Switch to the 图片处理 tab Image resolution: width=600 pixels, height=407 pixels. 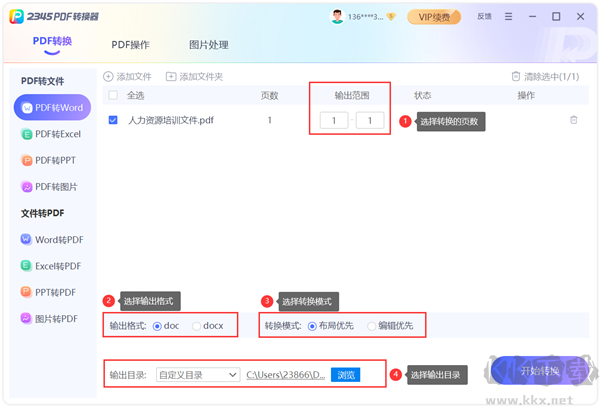pos(209,45)
